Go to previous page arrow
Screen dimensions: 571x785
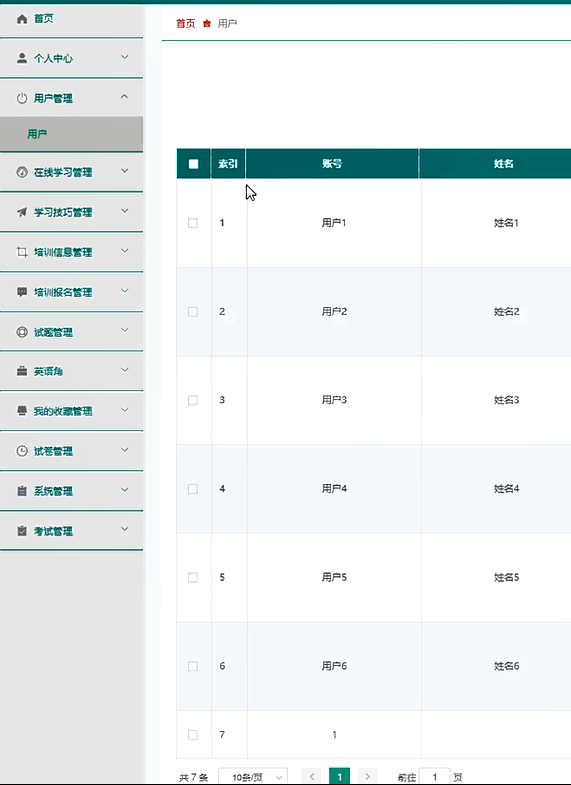[312, 776]
